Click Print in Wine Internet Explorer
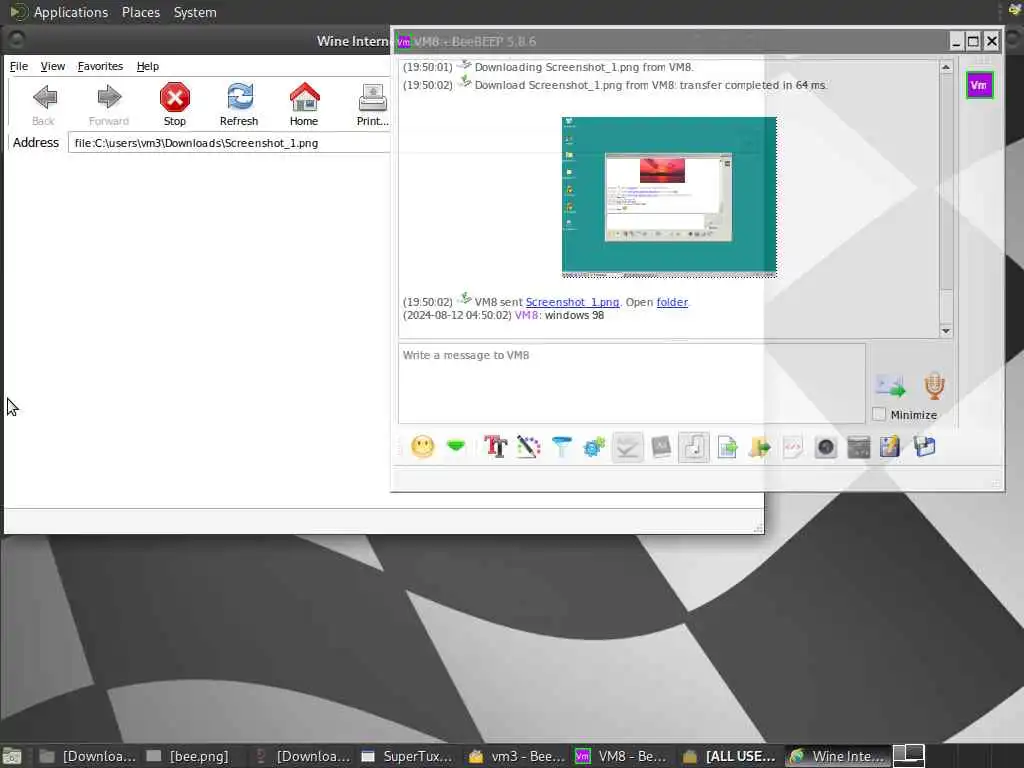 pos(373,104)
